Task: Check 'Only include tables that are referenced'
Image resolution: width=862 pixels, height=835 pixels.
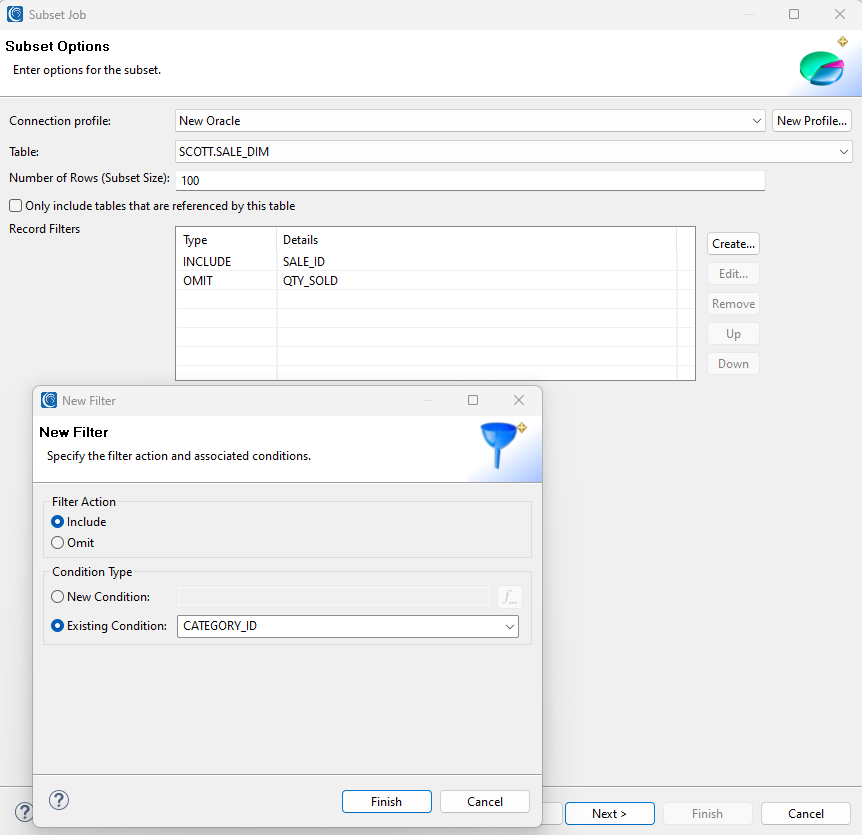Action: tap(15, 206)
